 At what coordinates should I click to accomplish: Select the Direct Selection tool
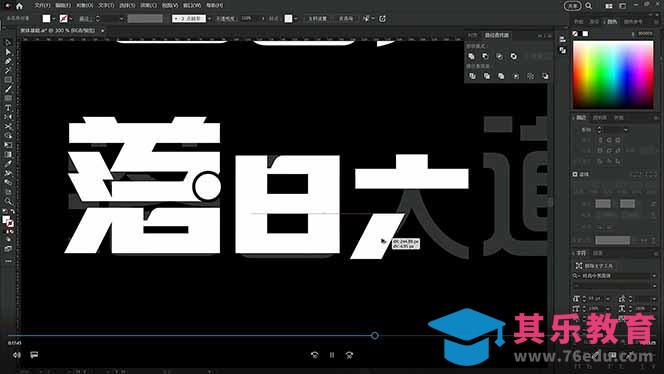(x=8, y=52)
